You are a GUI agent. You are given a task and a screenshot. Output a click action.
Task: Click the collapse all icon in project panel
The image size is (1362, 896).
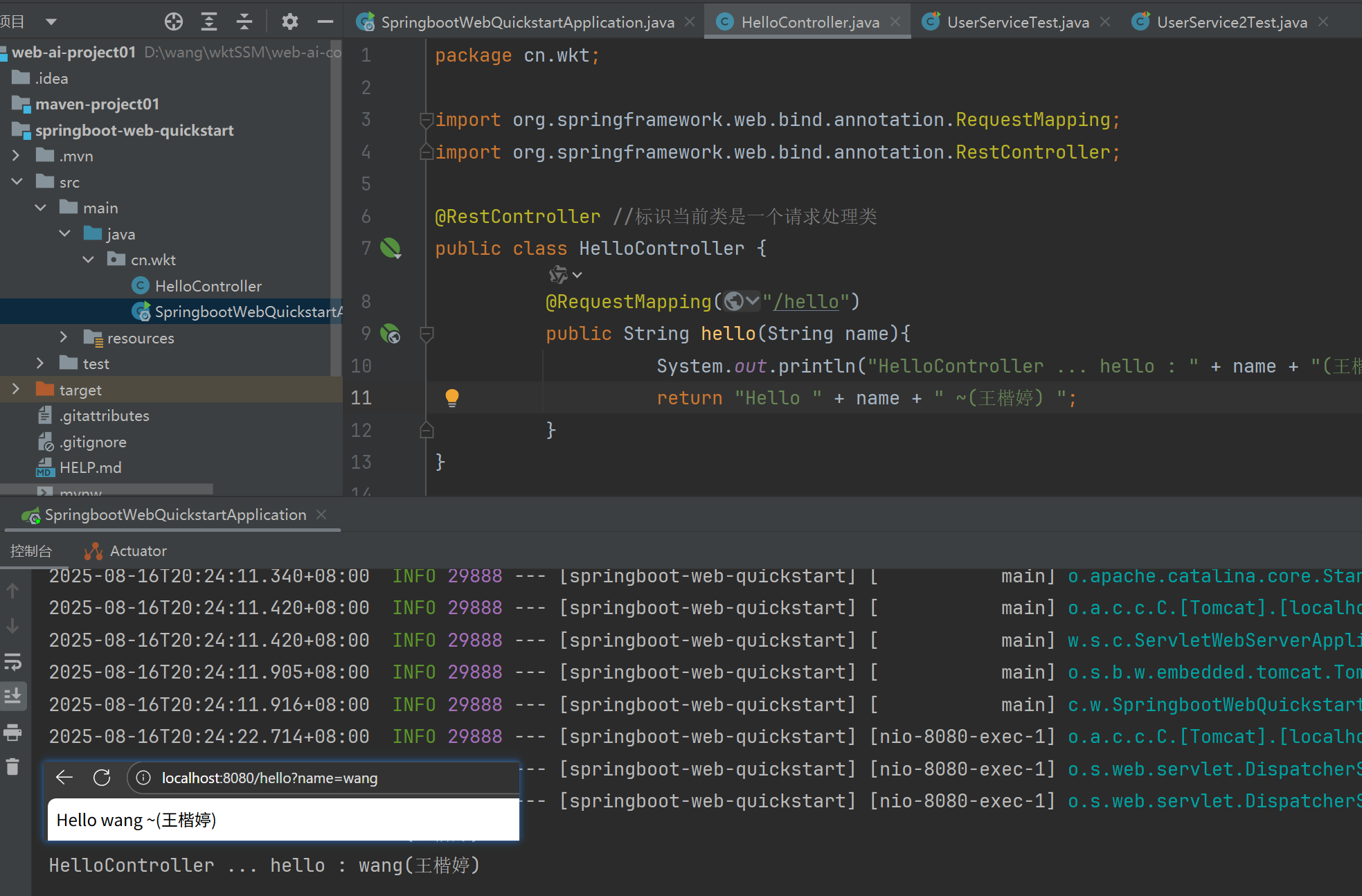244,21
